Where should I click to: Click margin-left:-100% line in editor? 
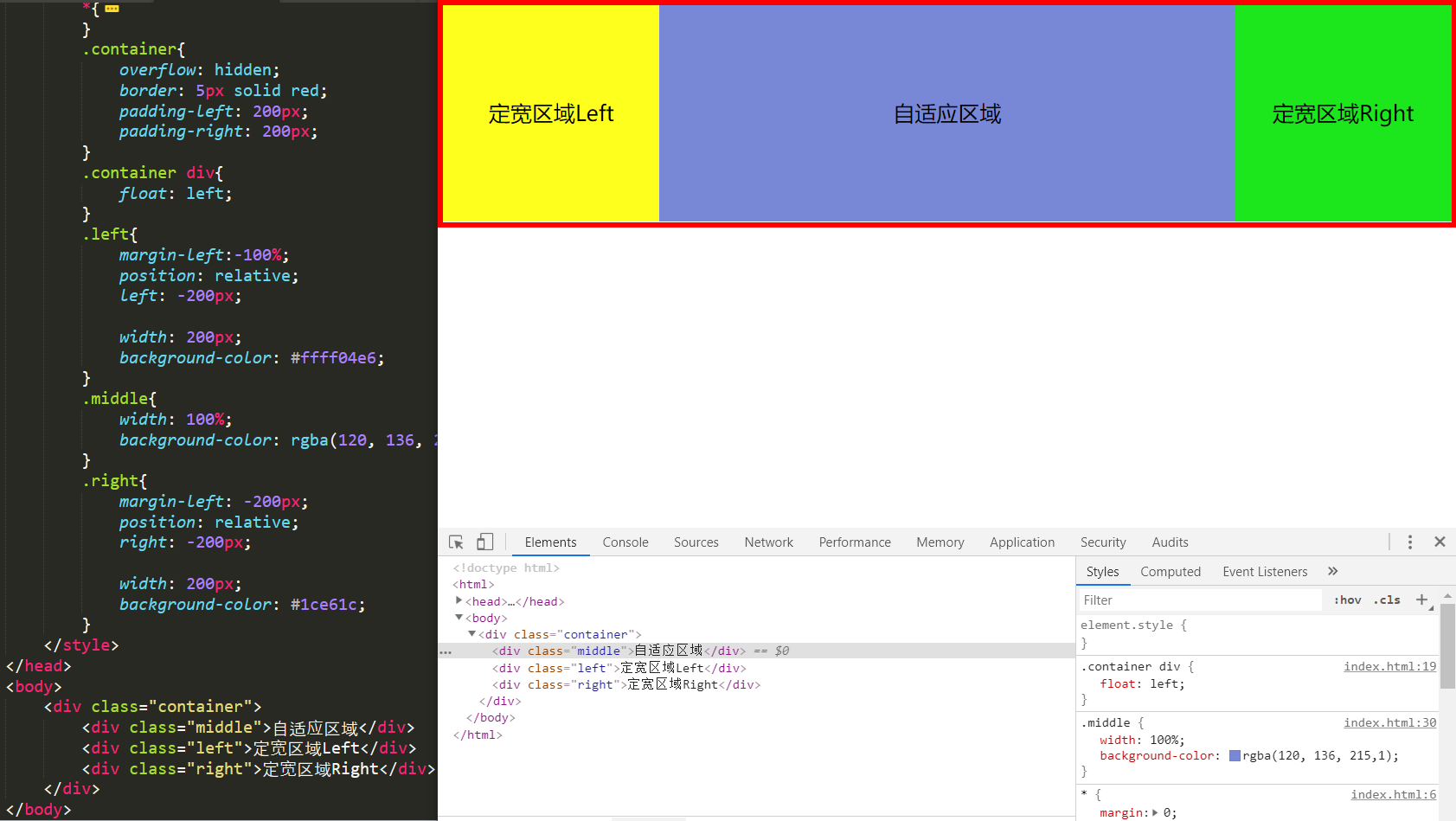tap(204, 255)
